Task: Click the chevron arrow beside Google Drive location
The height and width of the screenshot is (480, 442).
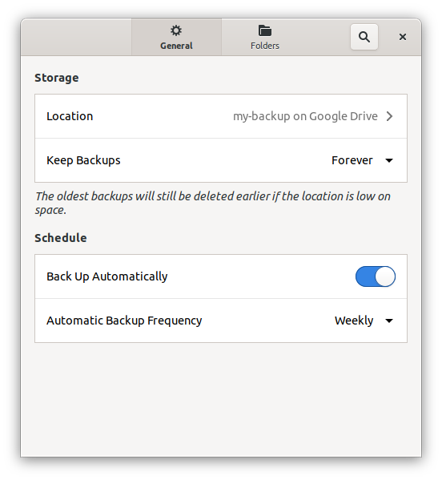Action: [389, 116]
